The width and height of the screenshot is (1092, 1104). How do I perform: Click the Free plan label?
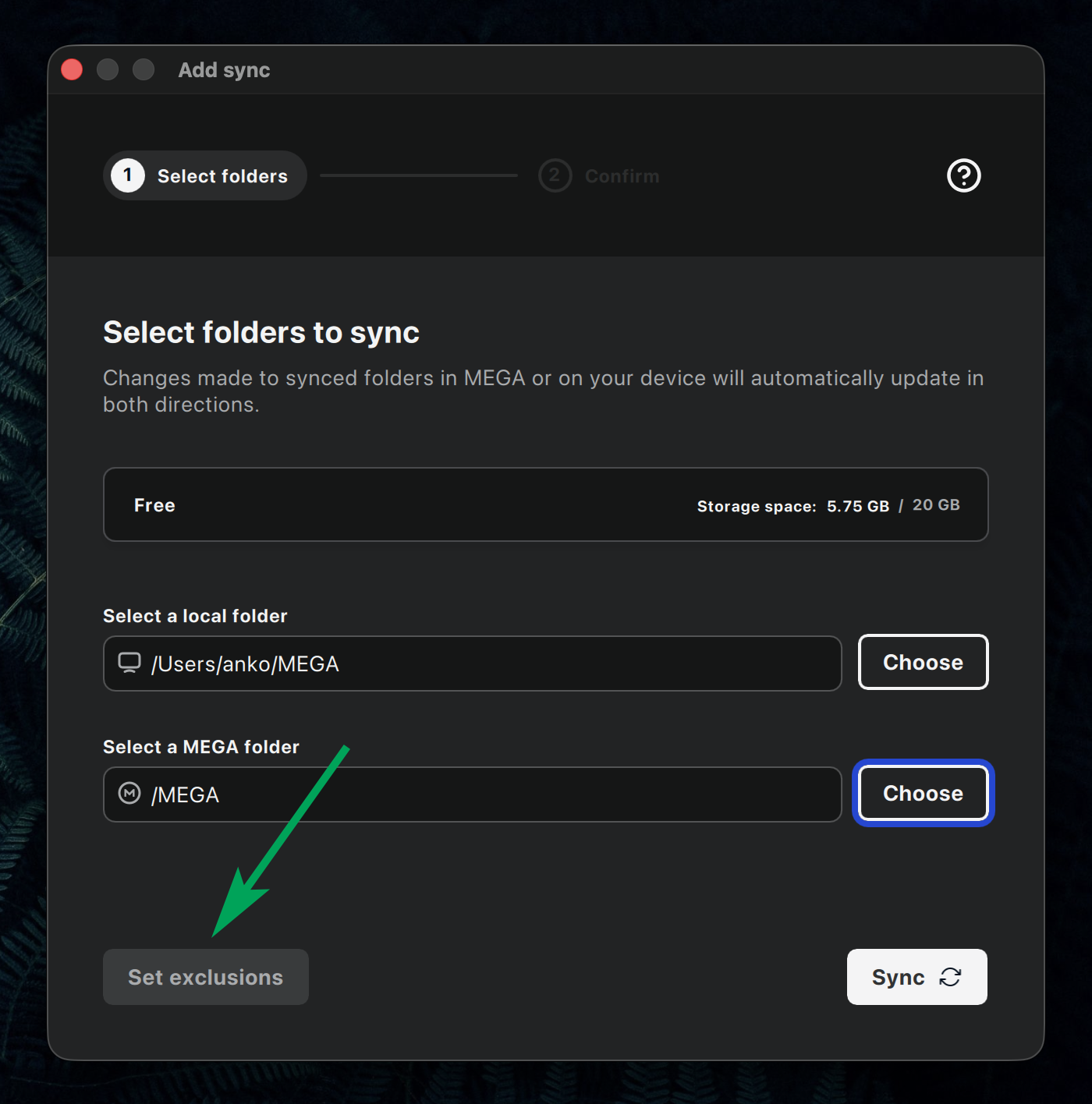[154, 505]
